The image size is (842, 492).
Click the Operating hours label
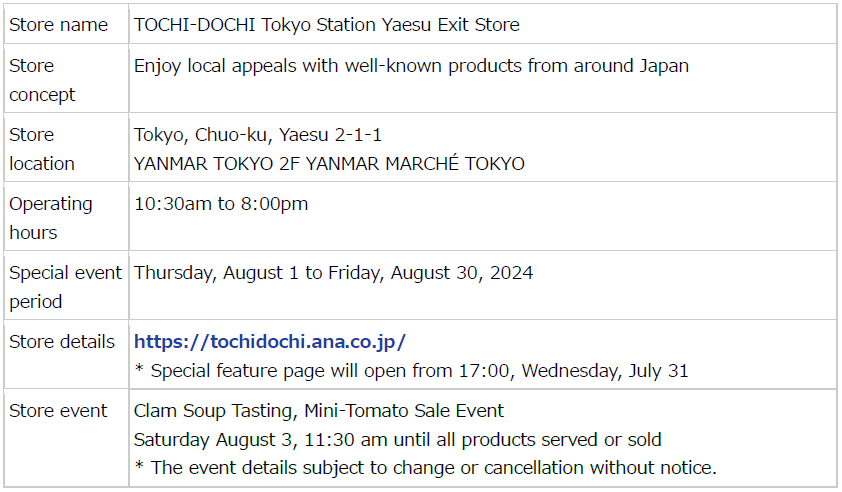click(x=50, y=218)
